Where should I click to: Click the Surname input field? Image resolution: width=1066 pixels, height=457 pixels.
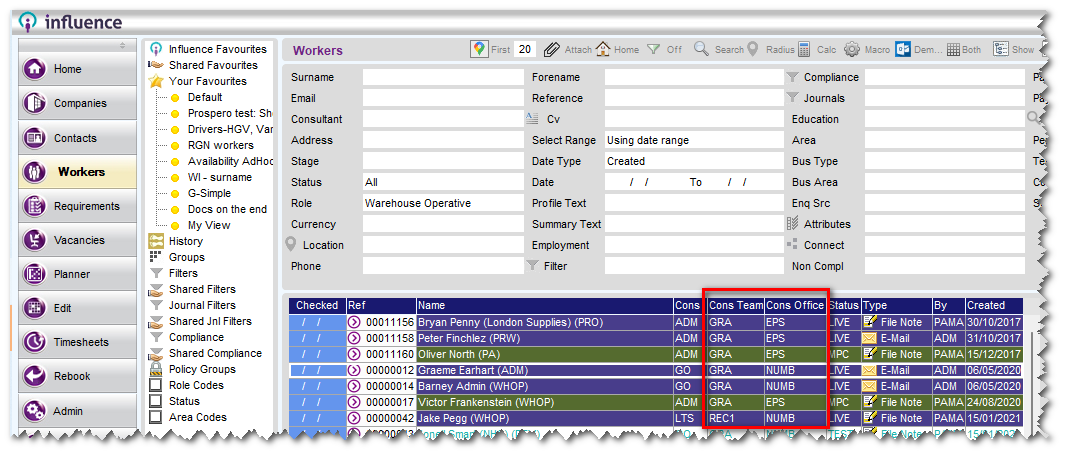[x=442, y=77]
